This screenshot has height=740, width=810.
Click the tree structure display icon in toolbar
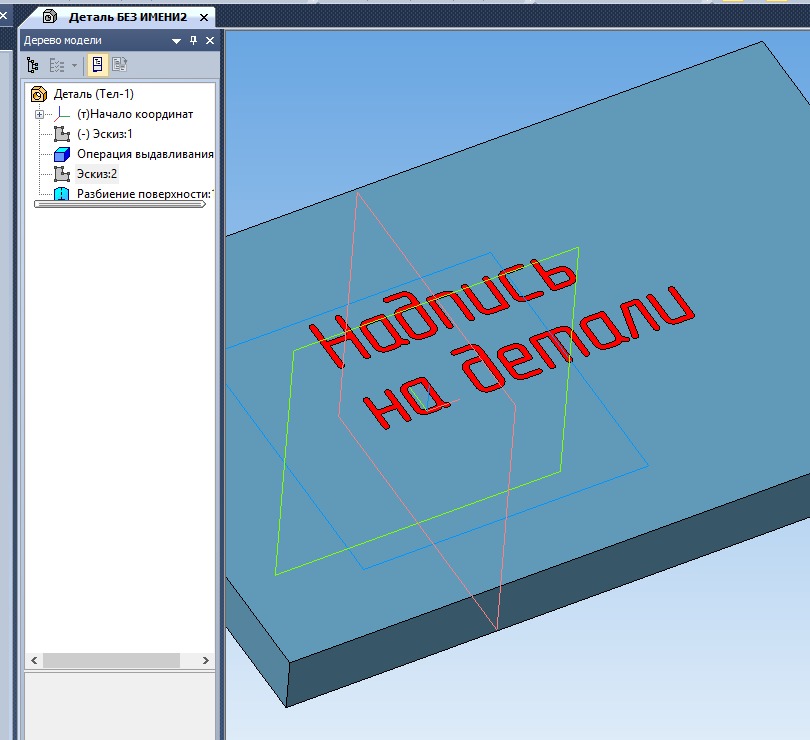[33, 65]
